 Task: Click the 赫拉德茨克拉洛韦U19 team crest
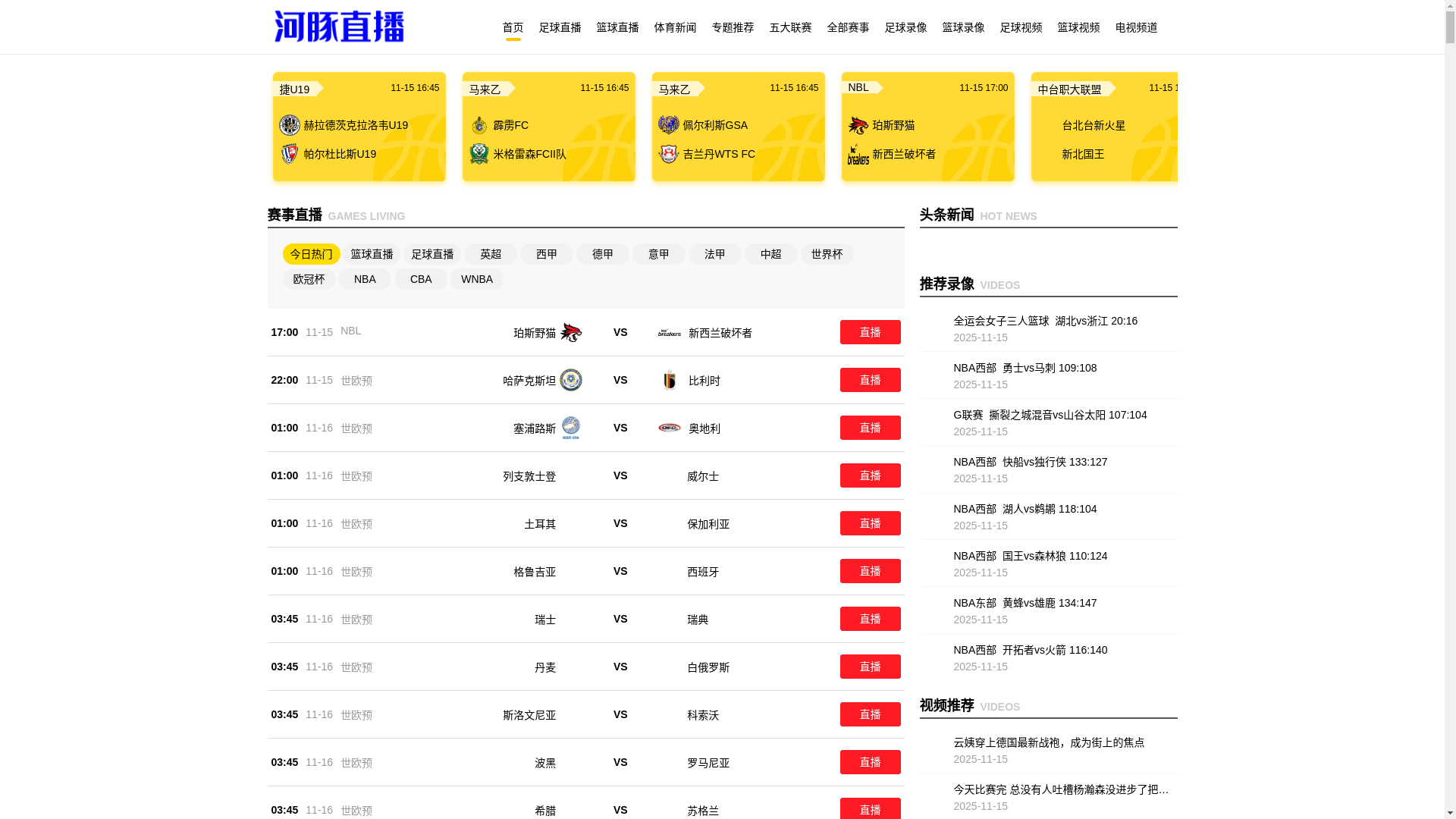click(x=289, y=125)
